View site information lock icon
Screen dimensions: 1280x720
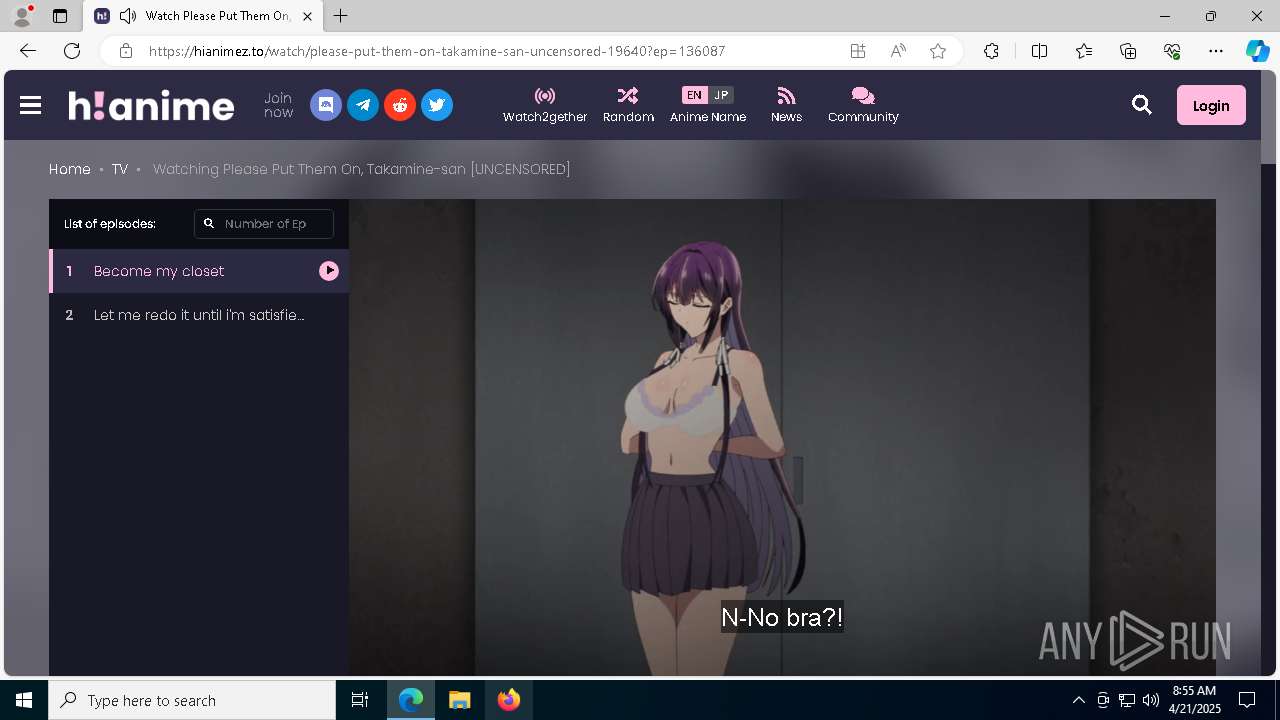coord(125,51)
